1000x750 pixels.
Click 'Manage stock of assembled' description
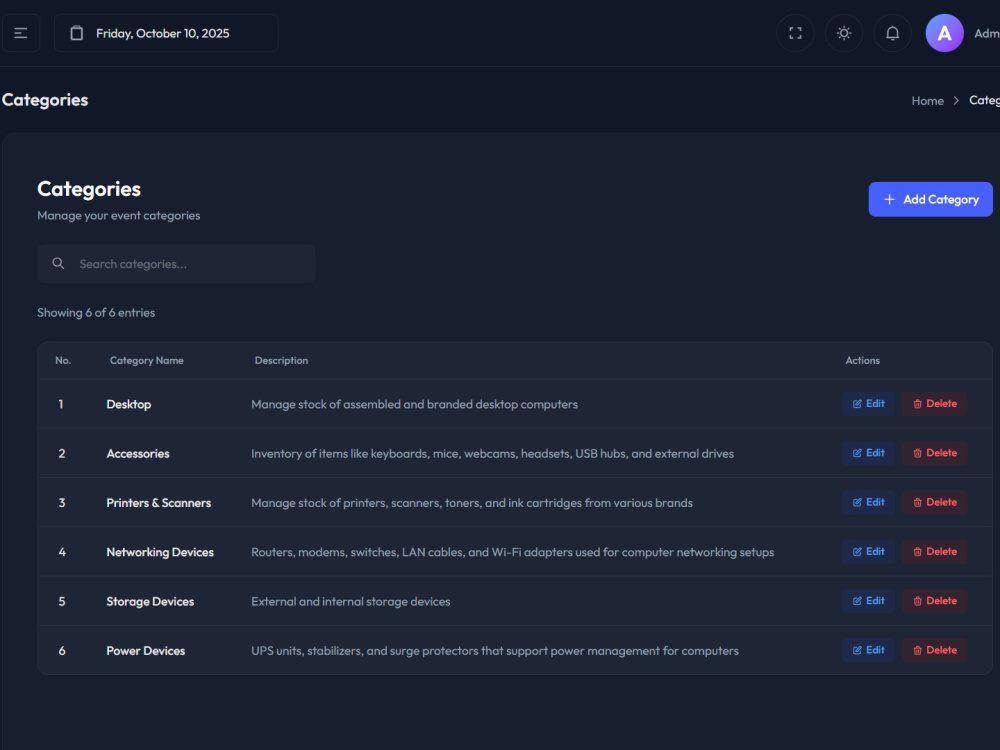pos(415,404)
